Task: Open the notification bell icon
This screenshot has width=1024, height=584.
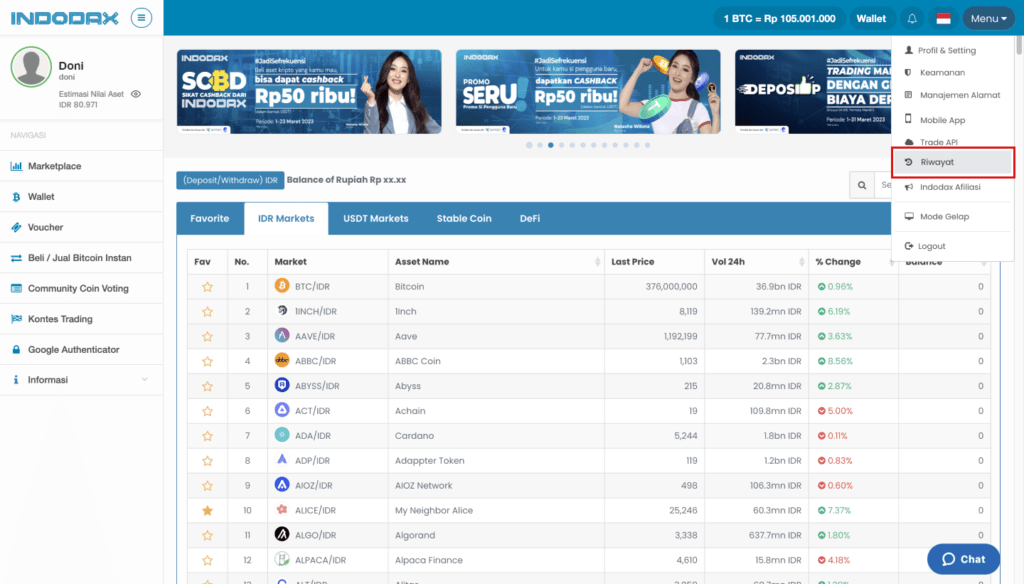Action: (912, 18)
